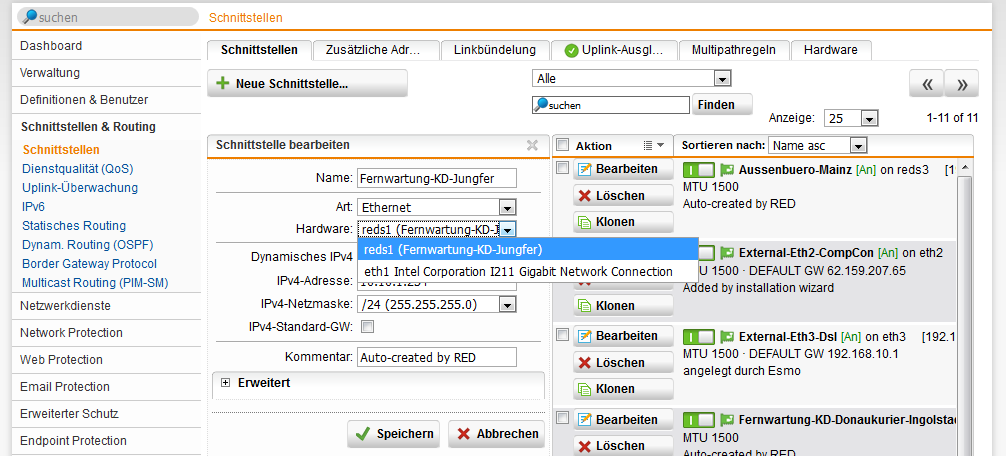This screenshot has height=456, width=1006.
Task: Open the Sortieren nach Name asc dropdown
Action: pos(817,146)
